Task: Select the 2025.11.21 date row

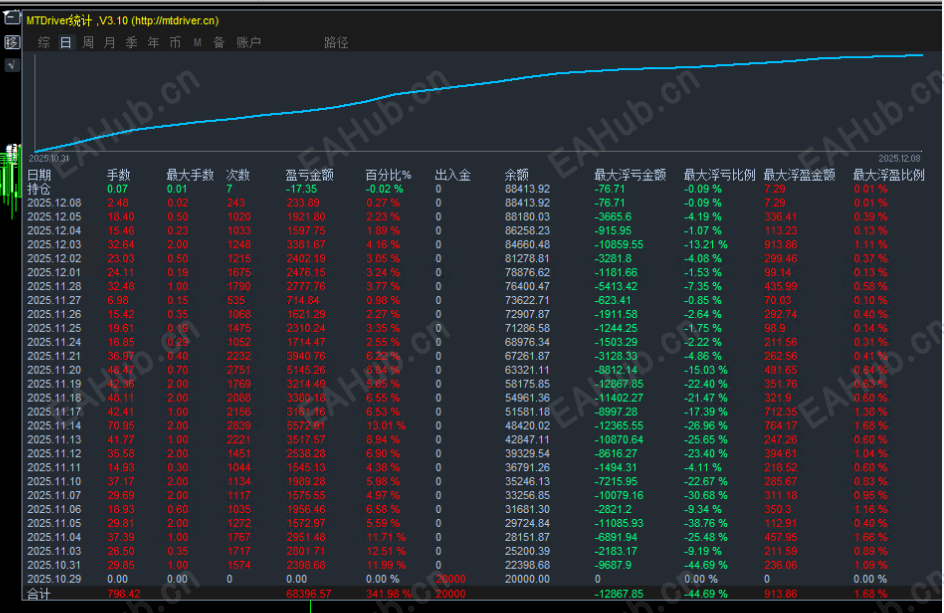Action: click(x=54, y=356)
